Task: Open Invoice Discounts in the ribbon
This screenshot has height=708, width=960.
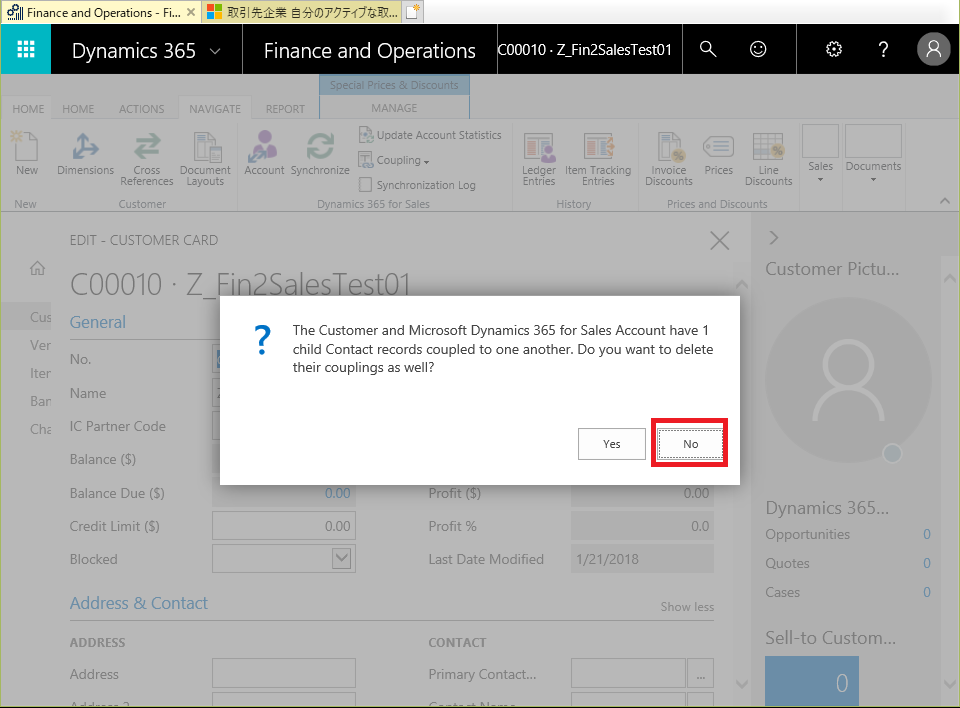Action: 669,158
